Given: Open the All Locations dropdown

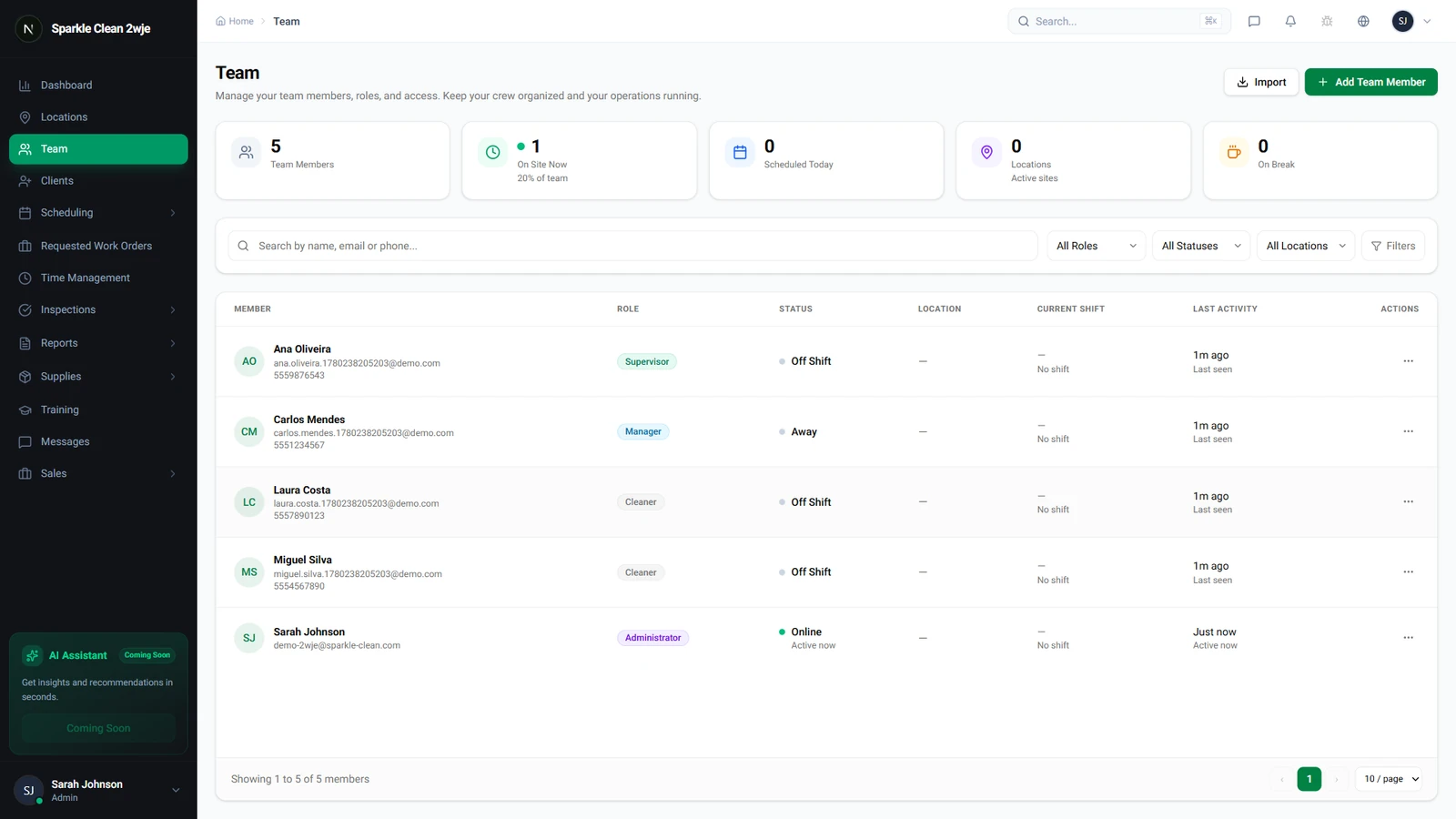Looking at the screenshot, I should point(1306,246).
